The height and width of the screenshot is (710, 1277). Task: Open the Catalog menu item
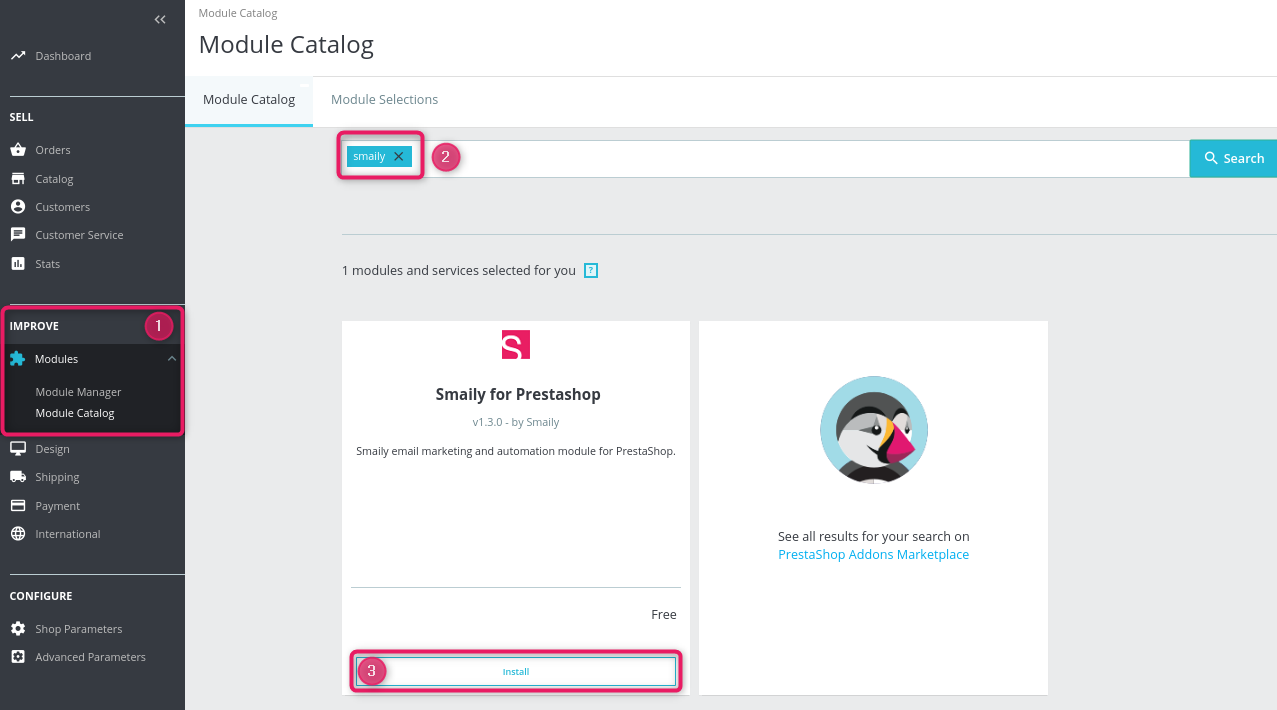click(55, 179)
